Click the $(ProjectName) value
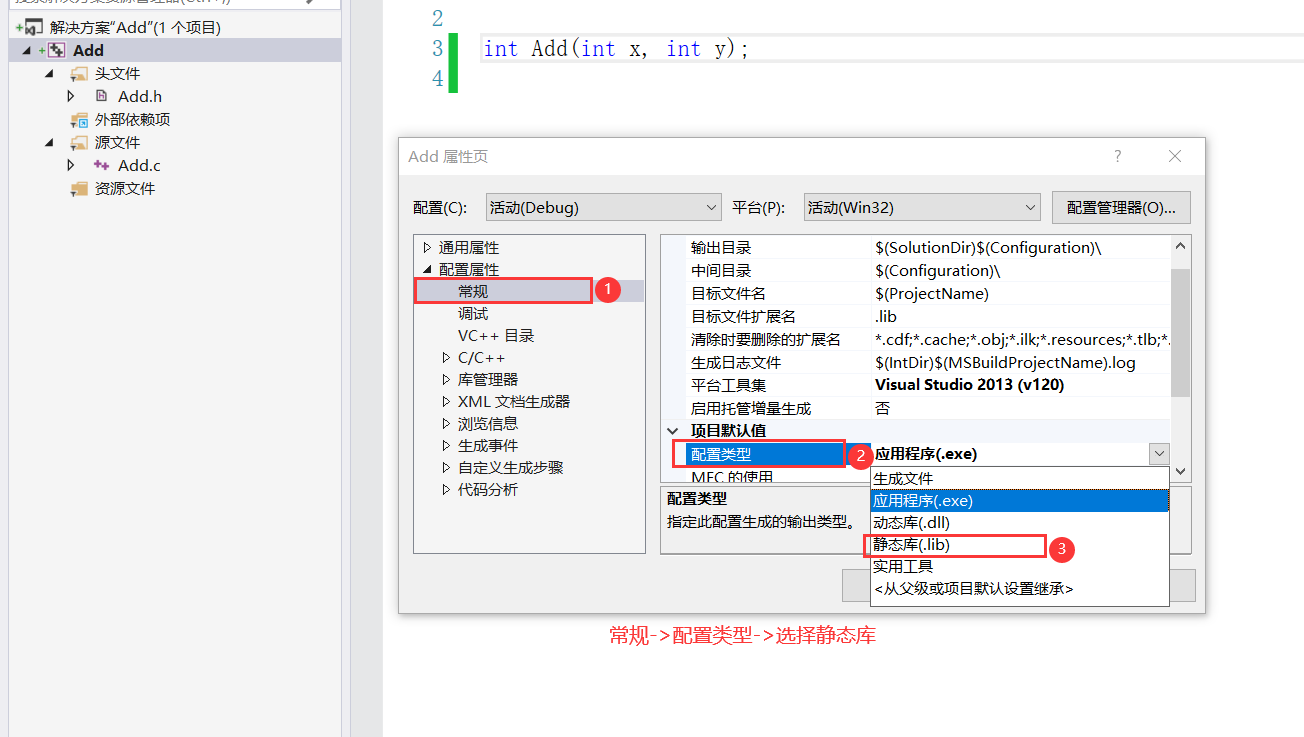 pos(931,293)
